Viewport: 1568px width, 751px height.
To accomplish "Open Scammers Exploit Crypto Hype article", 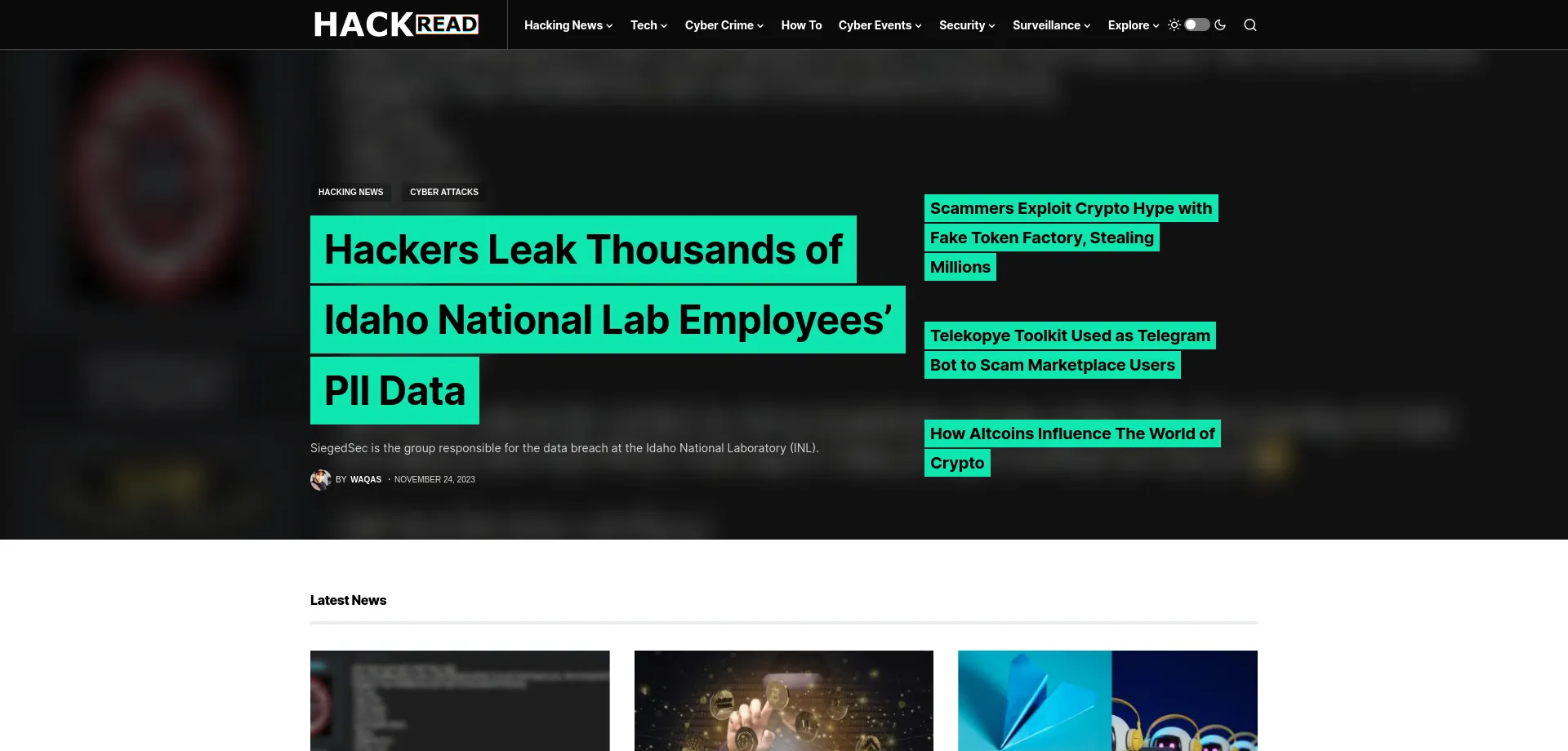I will [1071, 238].
